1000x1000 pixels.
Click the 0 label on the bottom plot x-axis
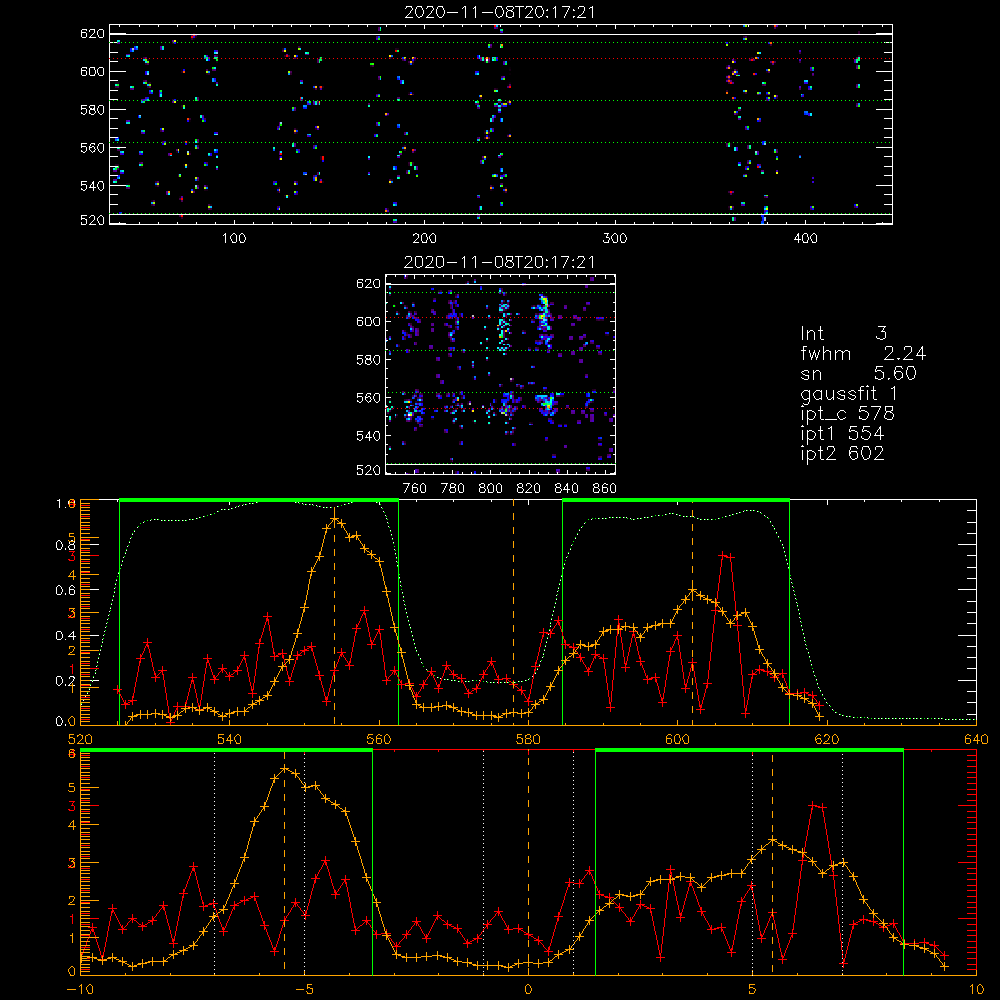(528, 989)
